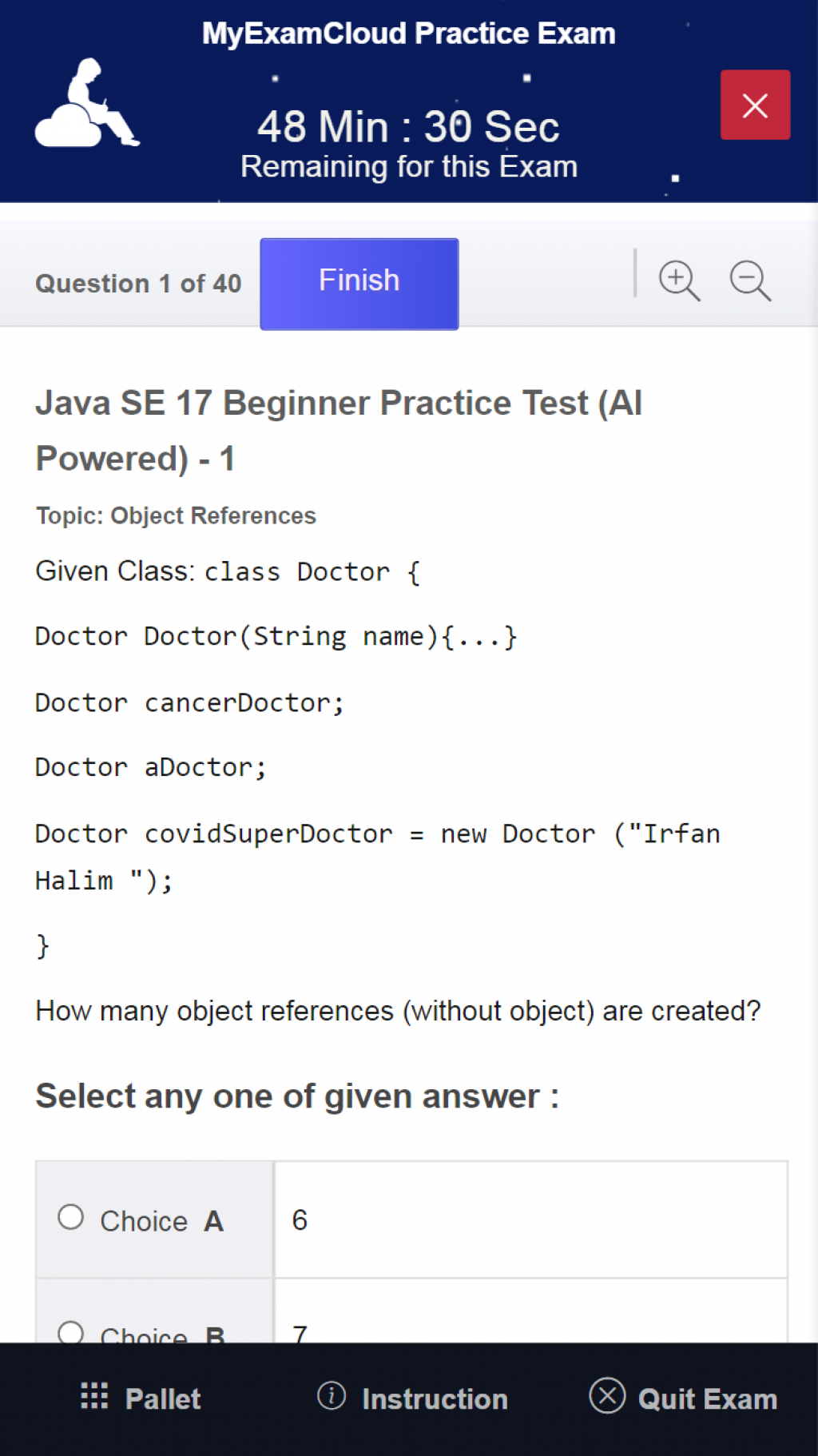This screenshot has height=1456, width=818.
Task: Click the answer cell containing 6
Action: [530, 1219]
